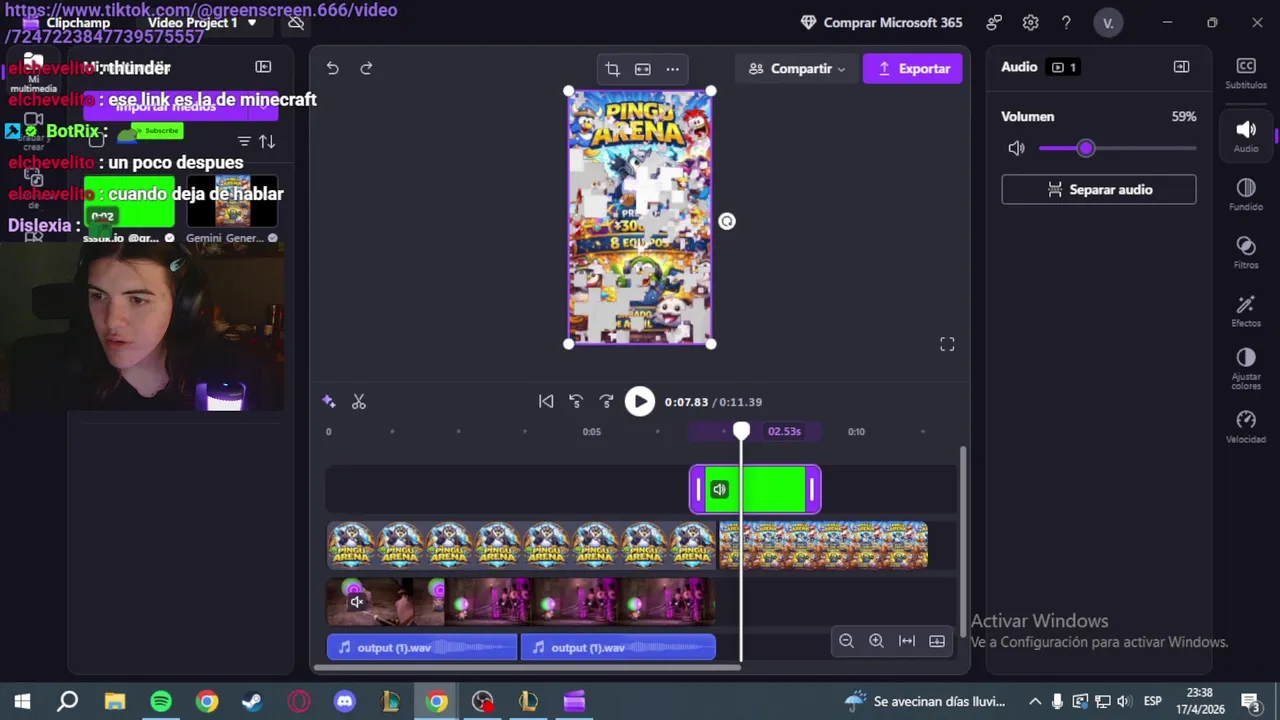Open Spotify from taskbar
The height and width of the screenshot is (720, 1280).
point(161,701)
